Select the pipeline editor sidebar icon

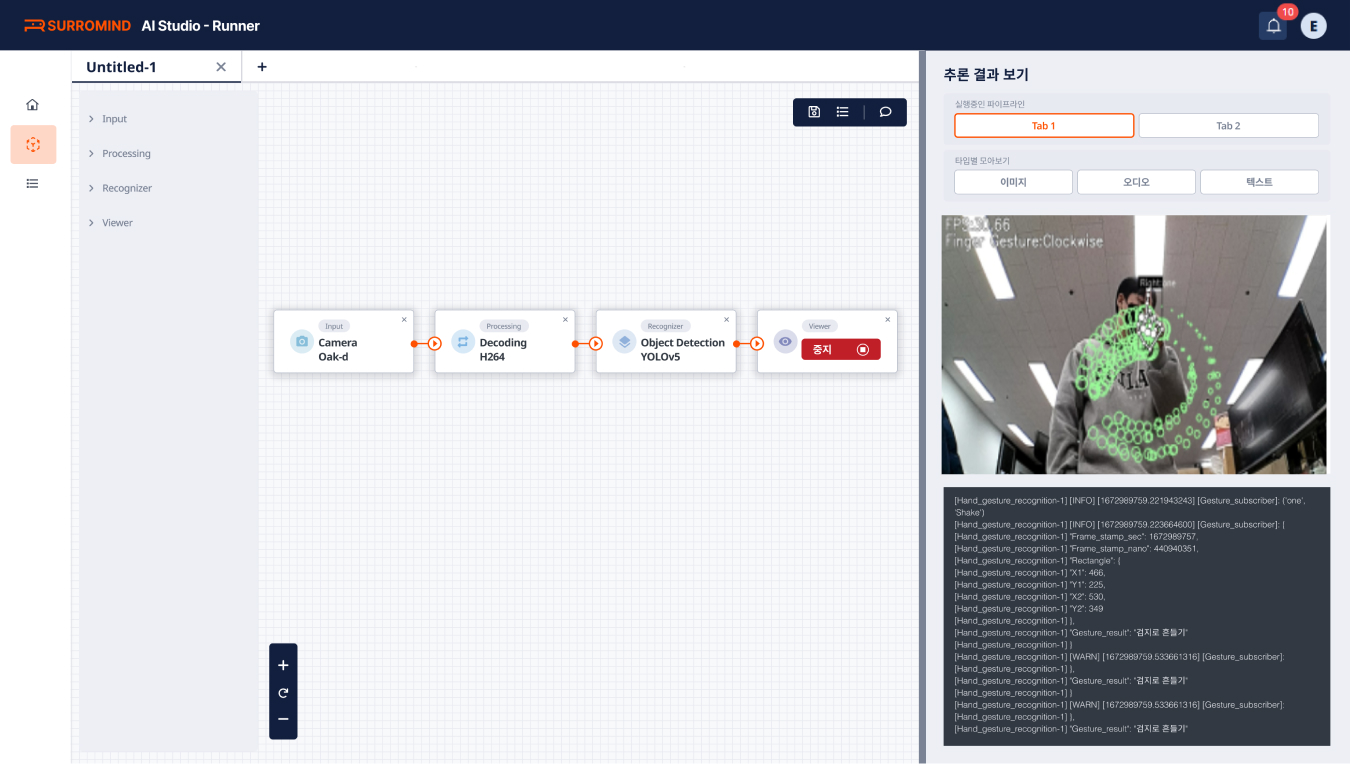tap(33, 145)
